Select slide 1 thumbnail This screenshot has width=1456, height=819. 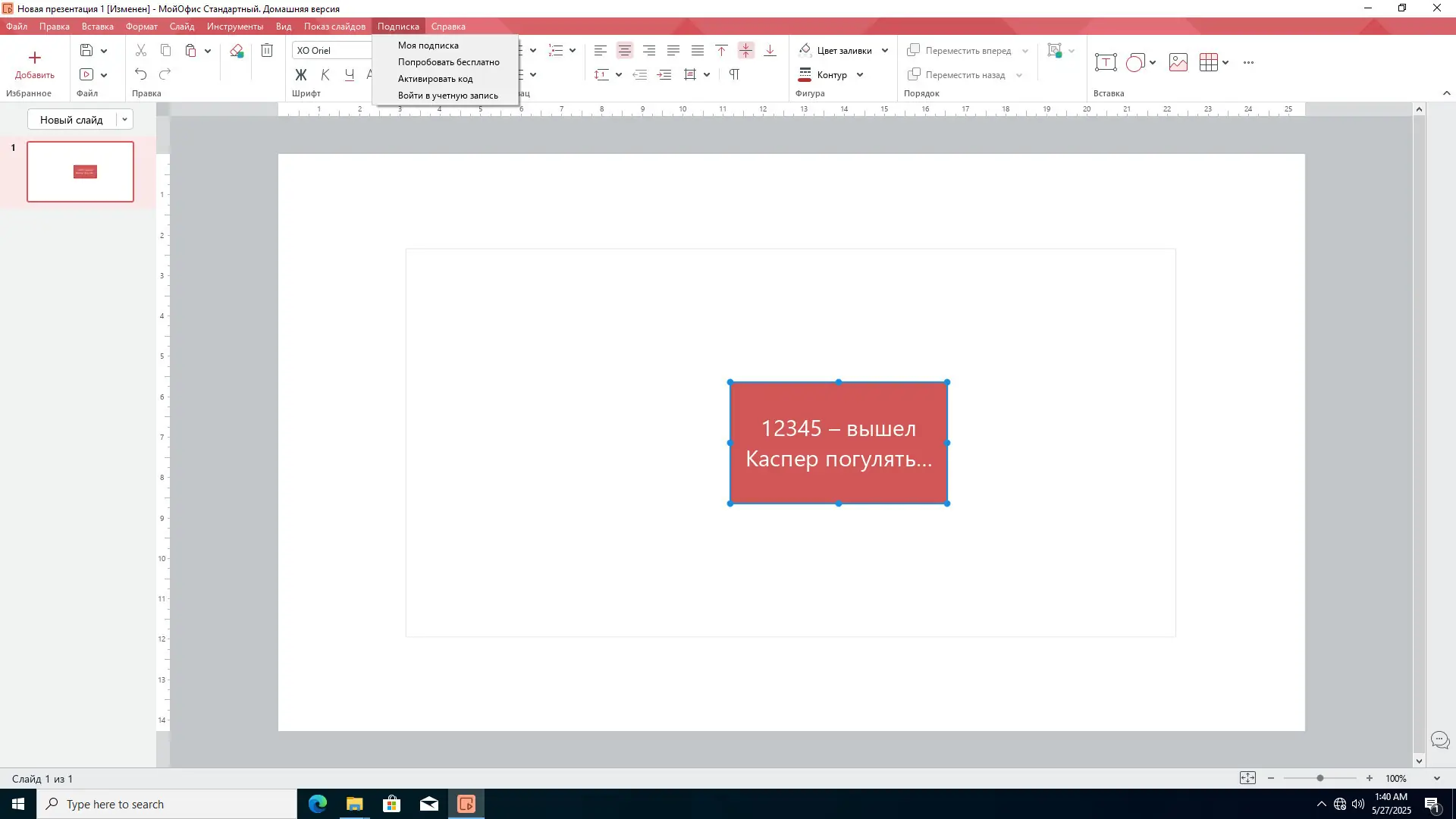tap(80, 171)
